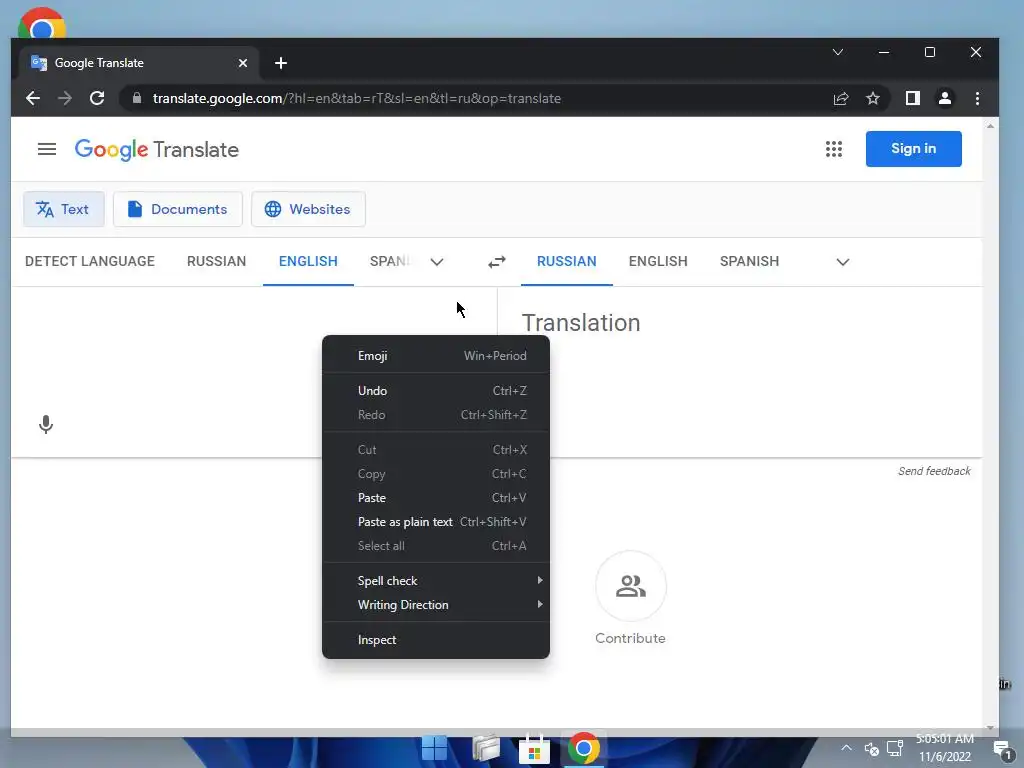Select Detect Language as source
Viewport: 1024px width, 768px height.
click(90, 261)
